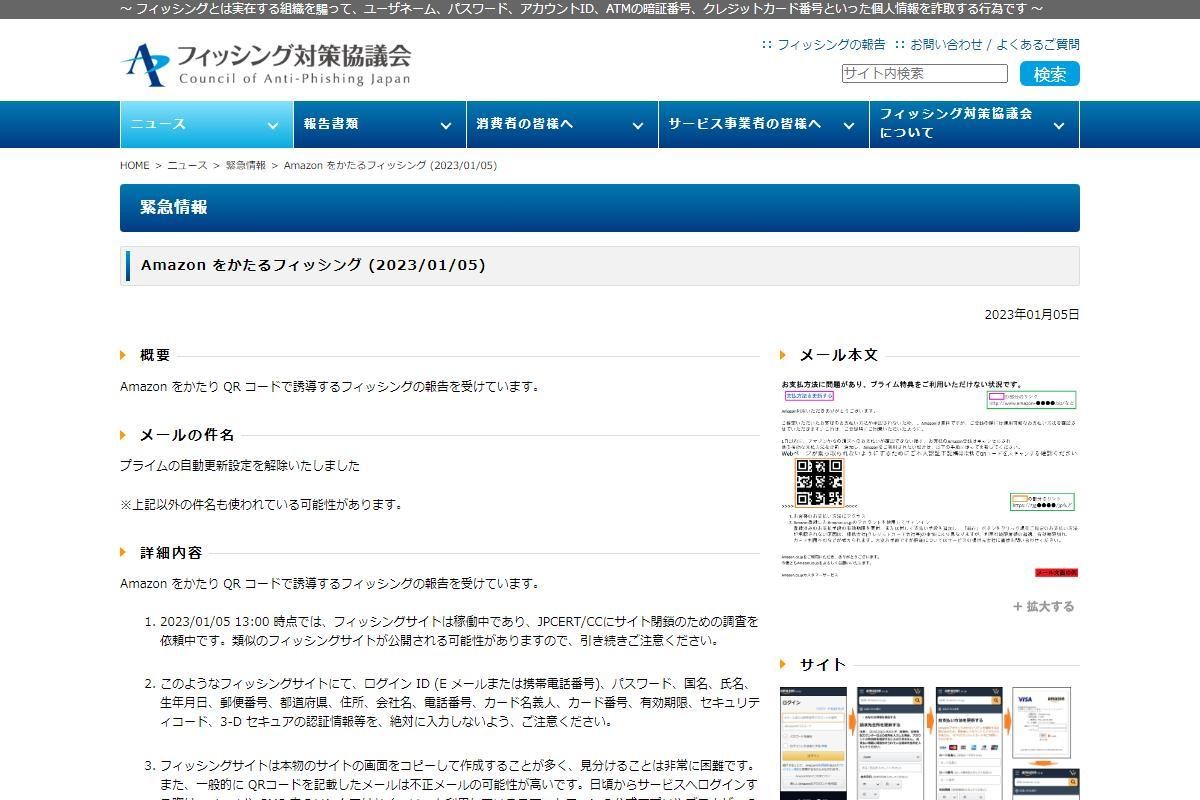Click the subject text プライムの自動更新設定を解除いたしました

[x=240, y=466]
